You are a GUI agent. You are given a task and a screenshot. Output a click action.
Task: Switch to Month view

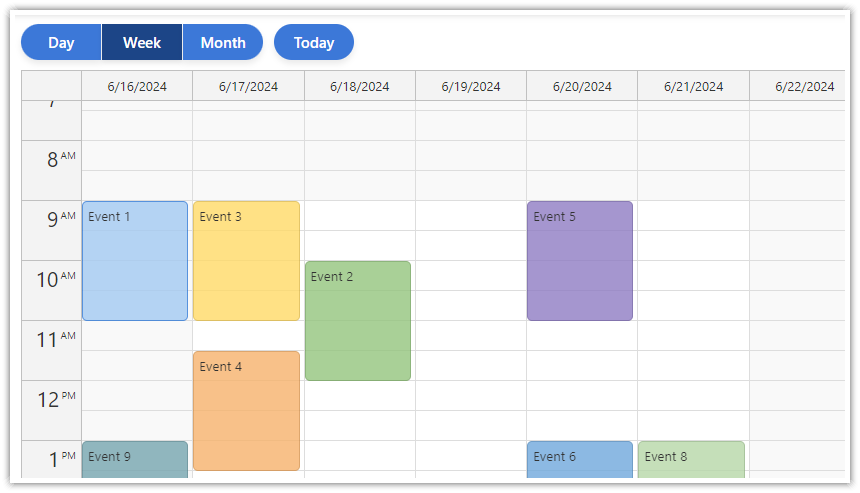click(223, 42)
